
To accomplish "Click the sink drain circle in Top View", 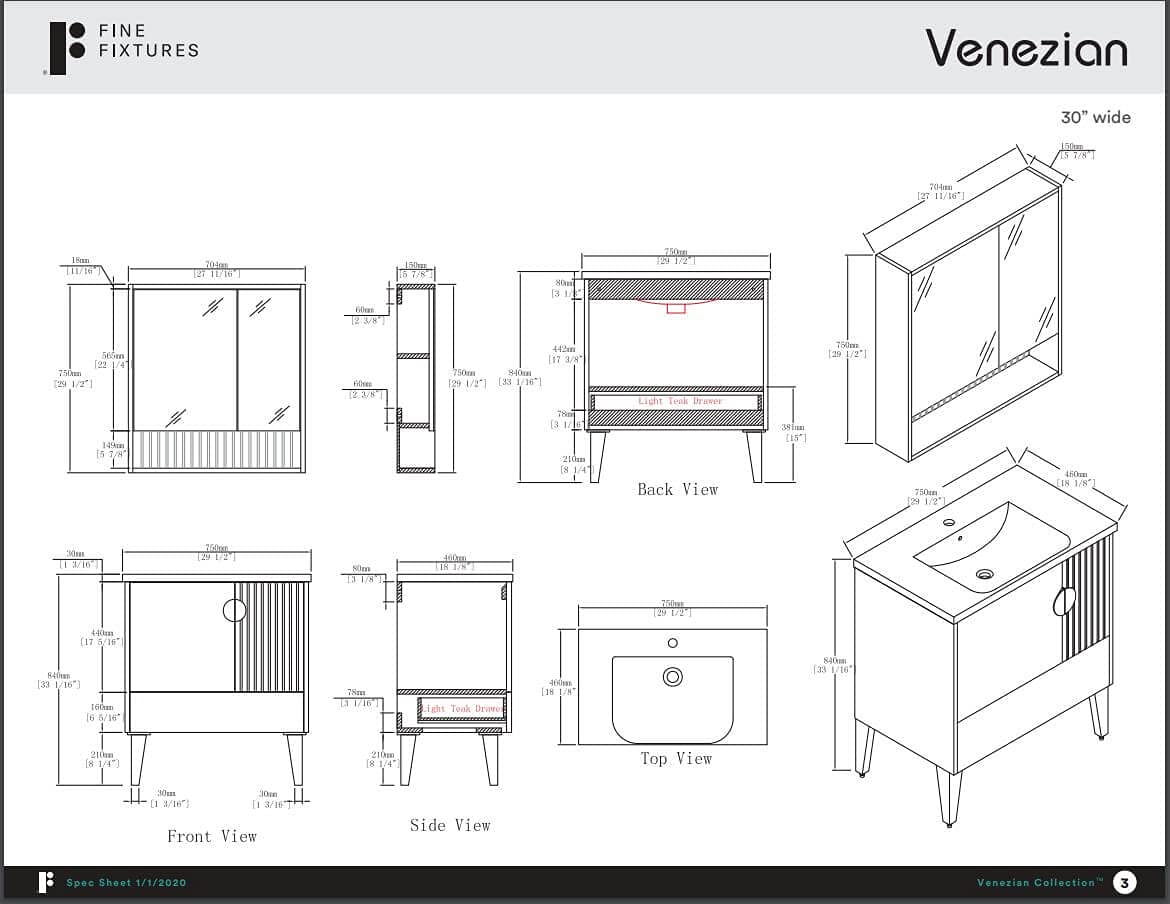I will 672,677.
